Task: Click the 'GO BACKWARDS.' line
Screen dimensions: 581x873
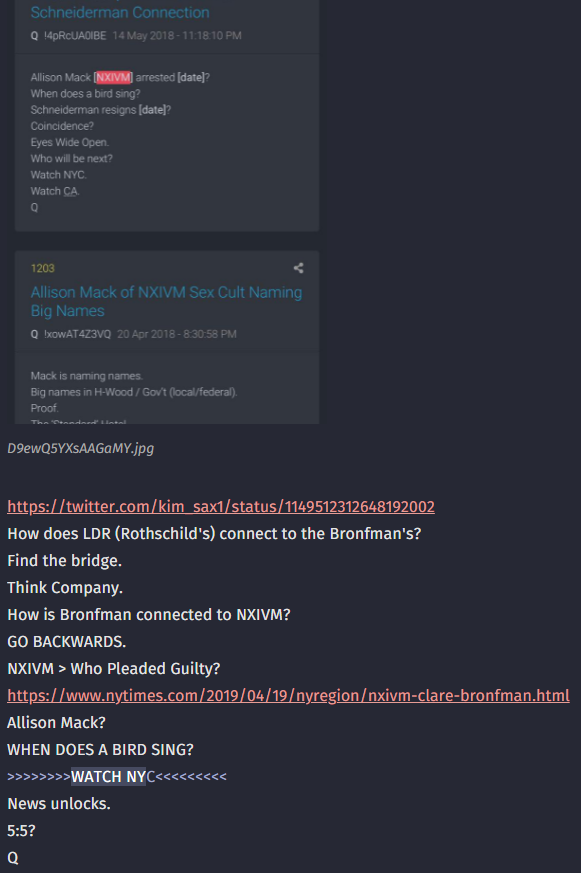Action: click(x=67, y=641)
